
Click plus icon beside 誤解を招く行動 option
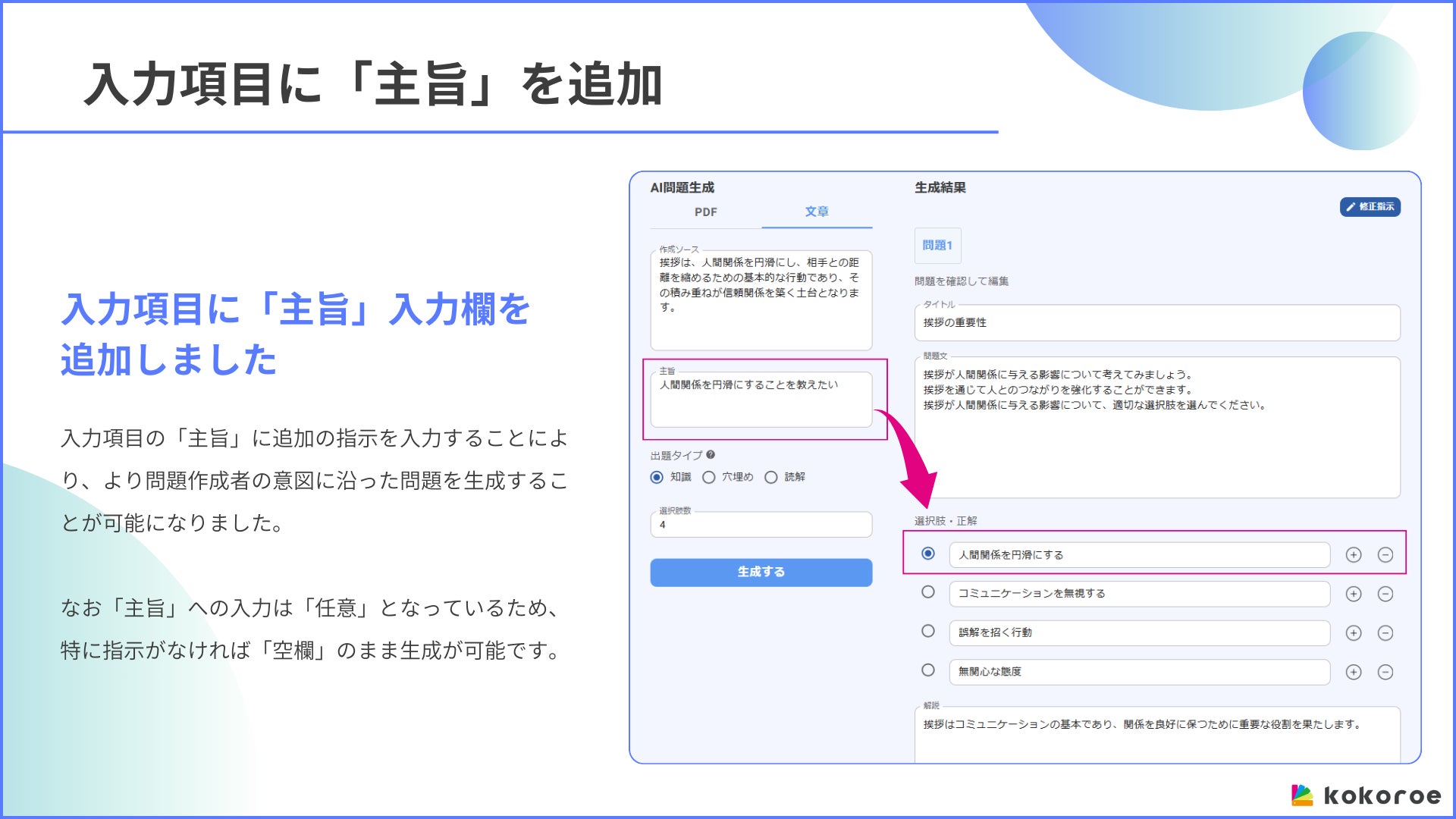(1354, 633)
